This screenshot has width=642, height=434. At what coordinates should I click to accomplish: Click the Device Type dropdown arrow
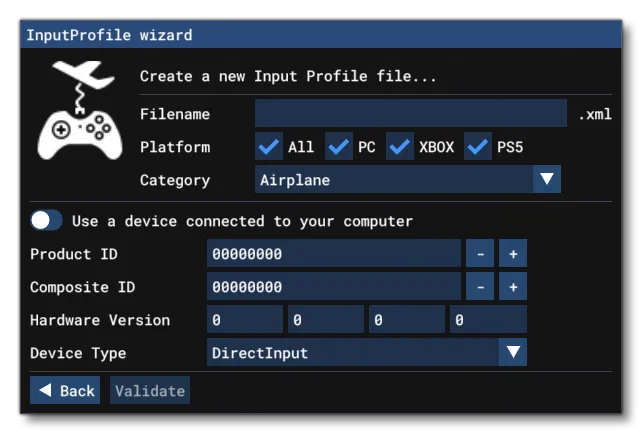(513, 352)
